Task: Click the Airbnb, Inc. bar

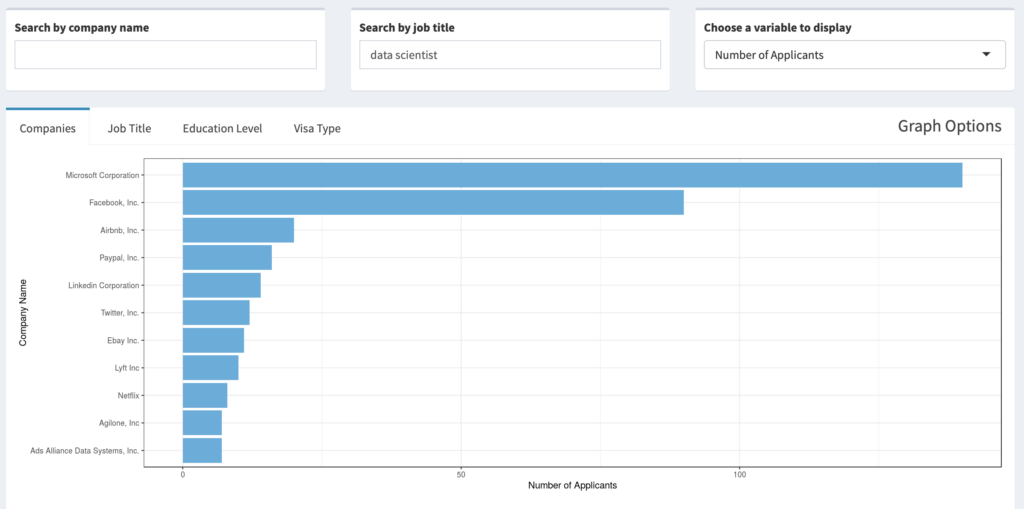Action: coord(238,230)
